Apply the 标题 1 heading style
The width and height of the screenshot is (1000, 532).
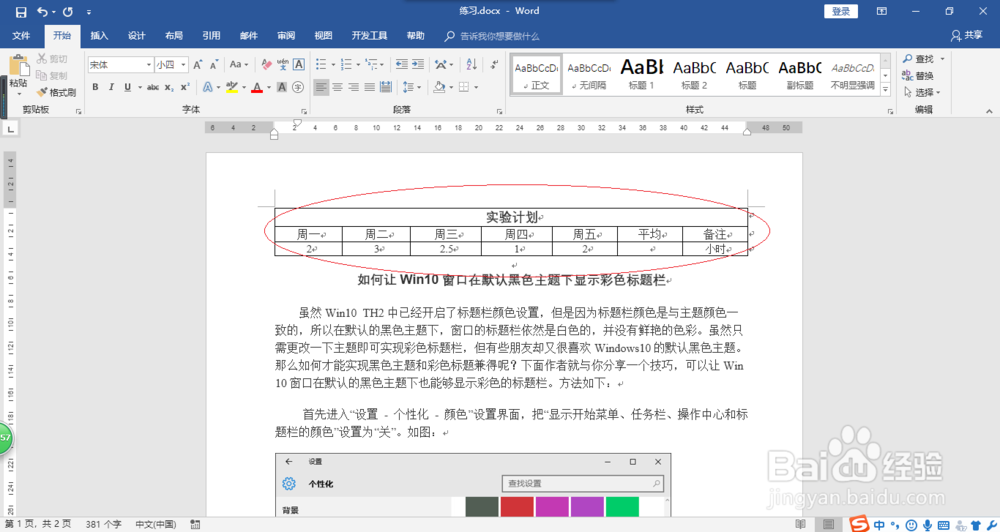click(642, 75)
